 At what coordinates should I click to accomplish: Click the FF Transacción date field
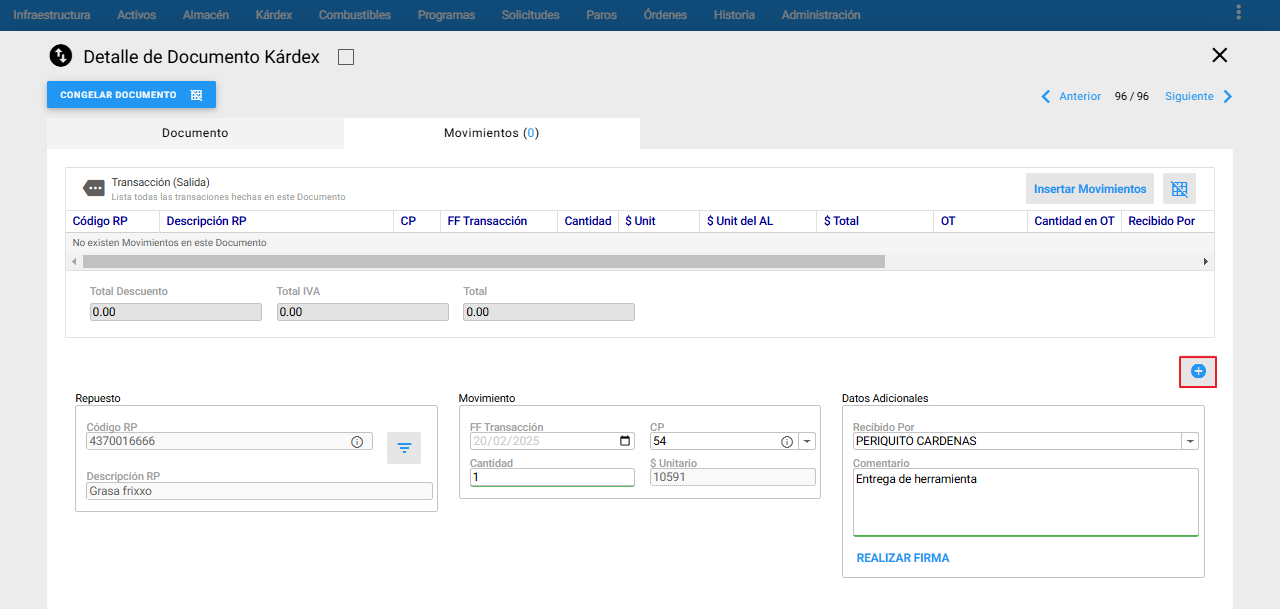point(552,441)
